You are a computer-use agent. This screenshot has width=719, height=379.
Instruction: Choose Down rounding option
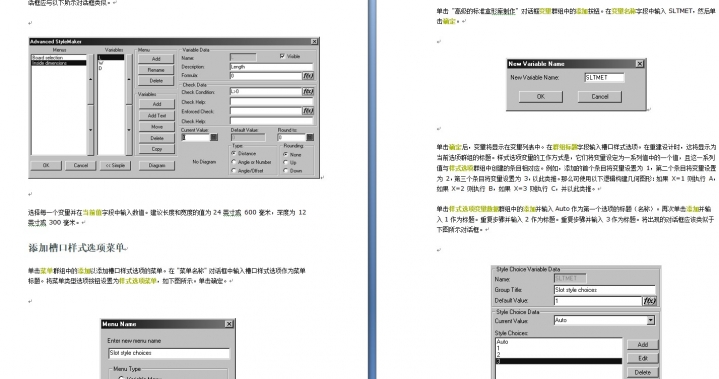point(286,170)
